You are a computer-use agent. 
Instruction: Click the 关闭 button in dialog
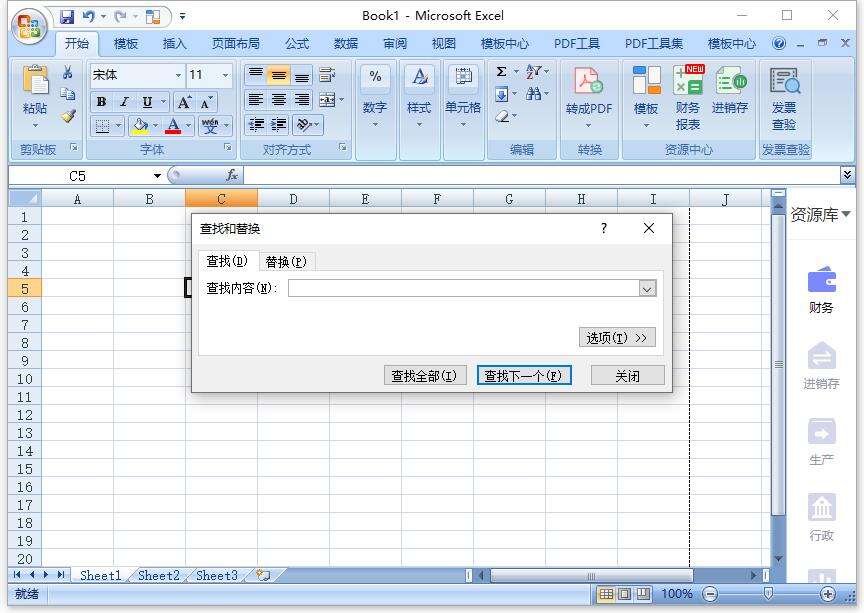tap(628, 376)
